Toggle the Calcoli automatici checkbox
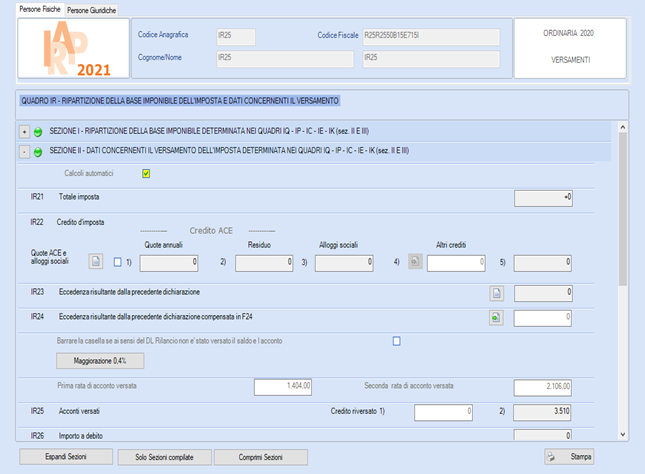 146,174
